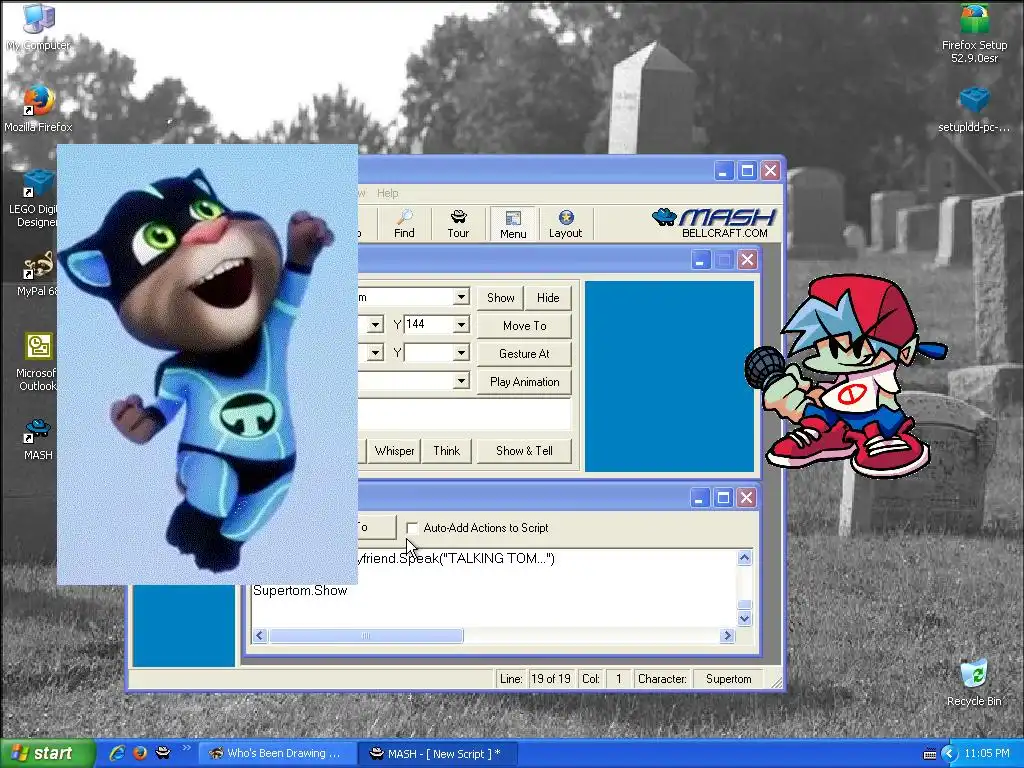1024x768 pixels.
Task: Open the Gesture At Y dropdown
Action: tap(461, 353)
